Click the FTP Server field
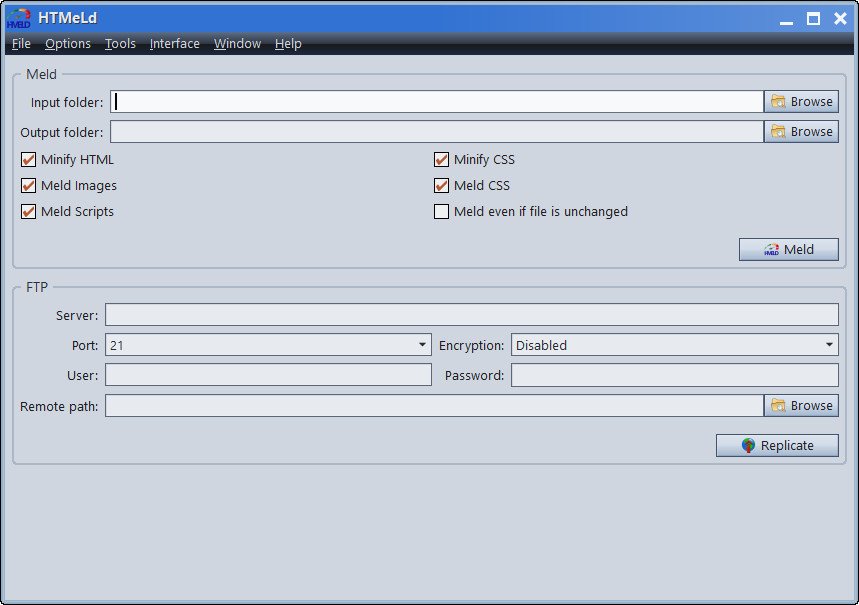This screenshot has height=605, width=859. click(x=472, y=315)
